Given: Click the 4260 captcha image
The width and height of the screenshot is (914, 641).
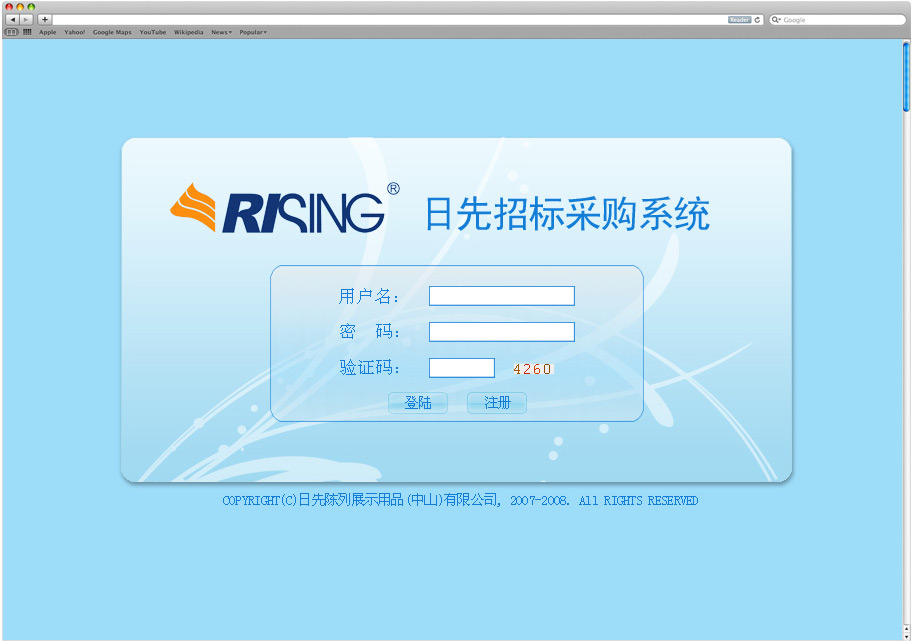Looking at the screenshot, I should tap(532, 369).
